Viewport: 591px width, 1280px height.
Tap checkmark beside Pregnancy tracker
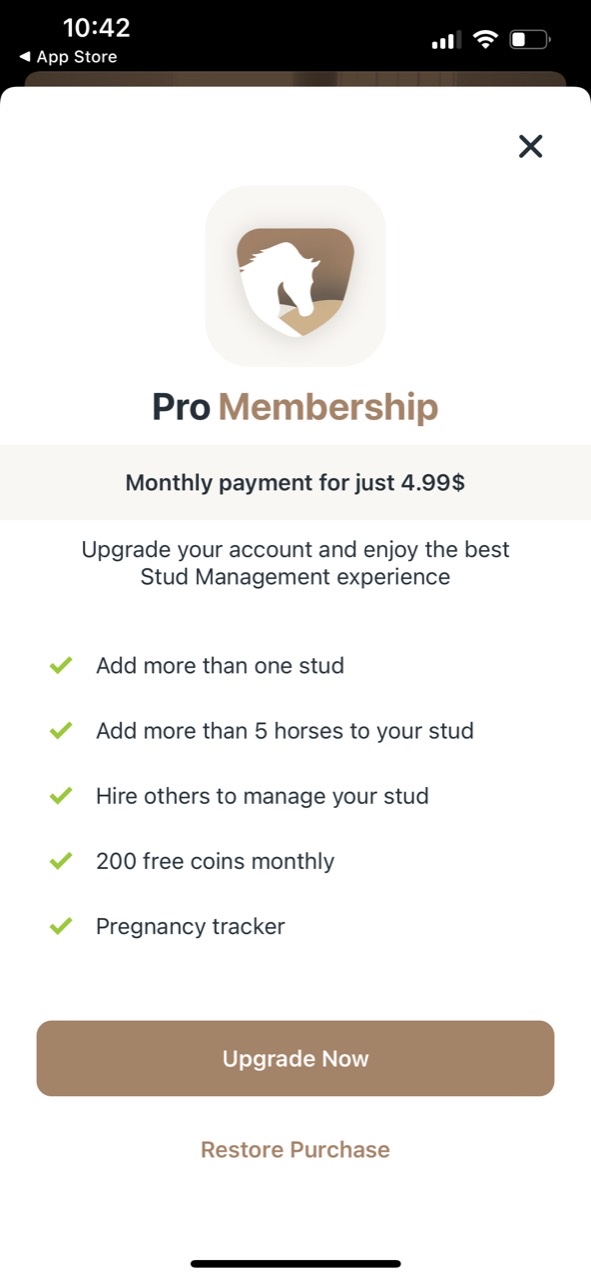tap(61, 926)
